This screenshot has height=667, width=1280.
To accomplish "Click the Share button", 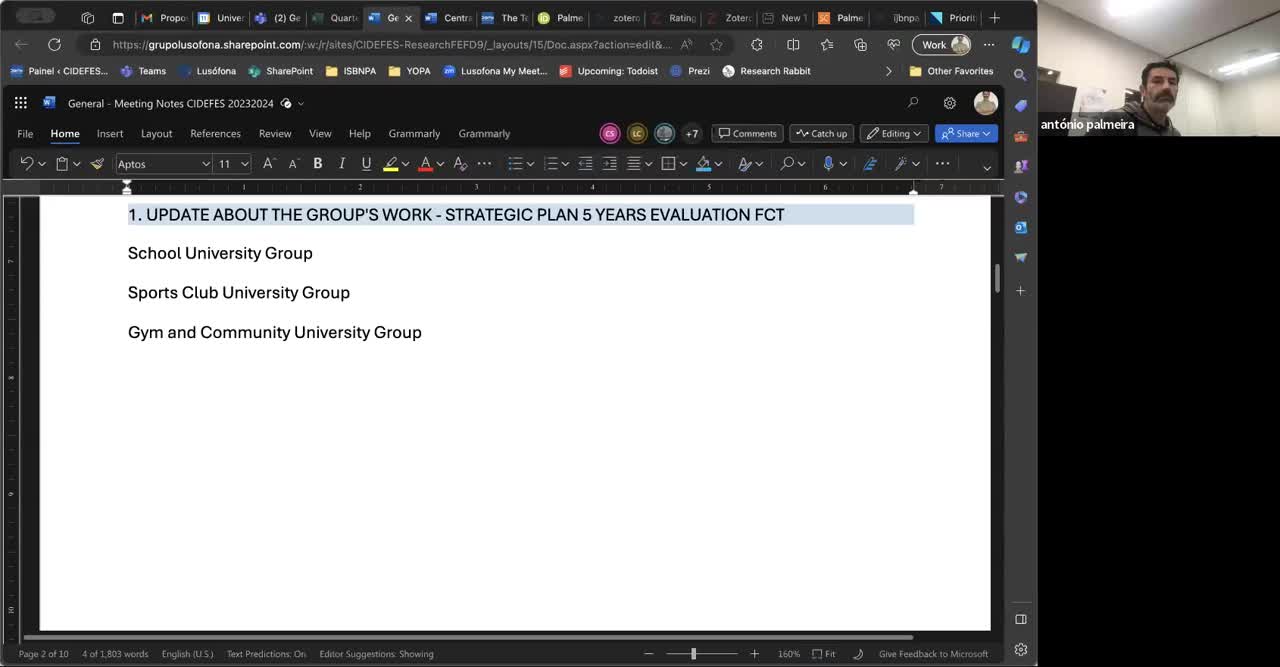I will (x=966, y=133).
